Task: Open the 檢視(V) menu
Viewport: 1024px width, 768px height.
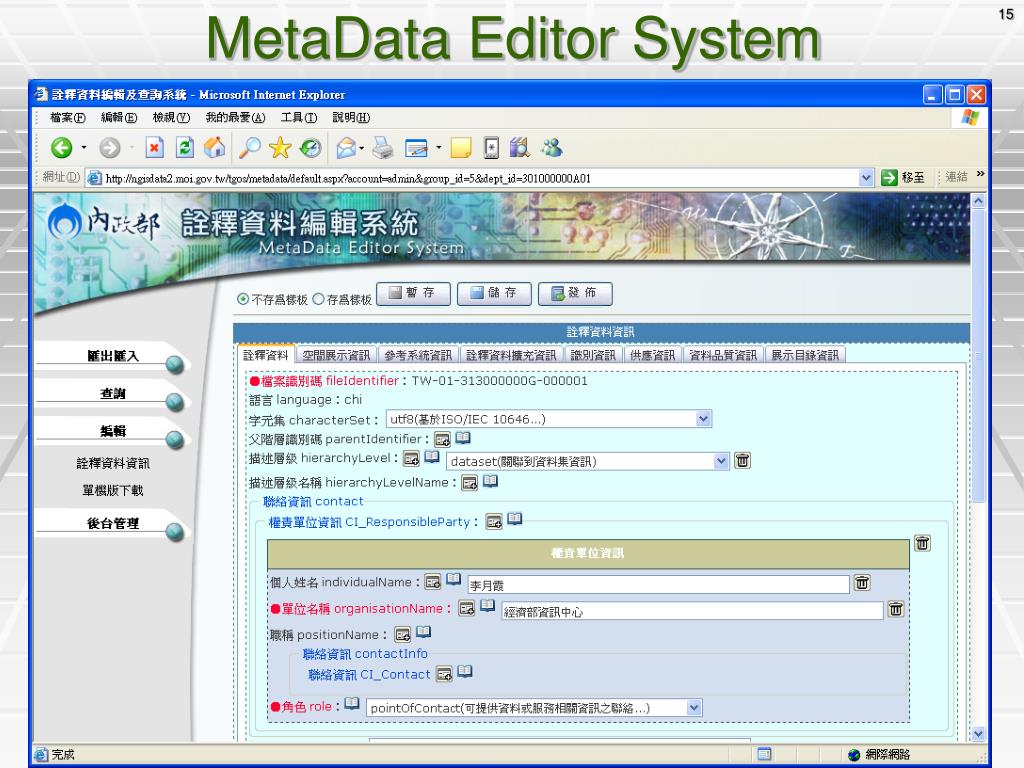Action: [171, 118]
